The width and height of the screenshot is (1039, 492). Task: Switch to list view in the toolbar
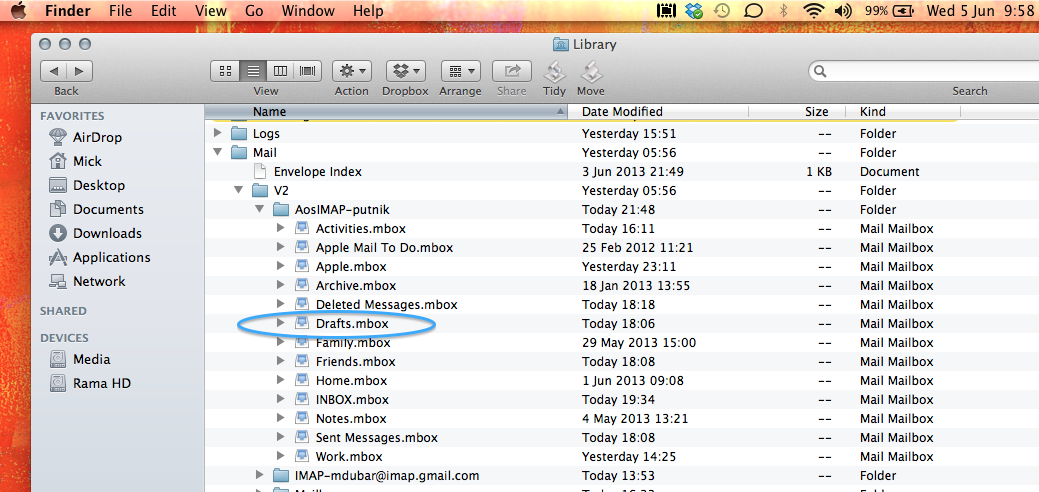[252, 70]
